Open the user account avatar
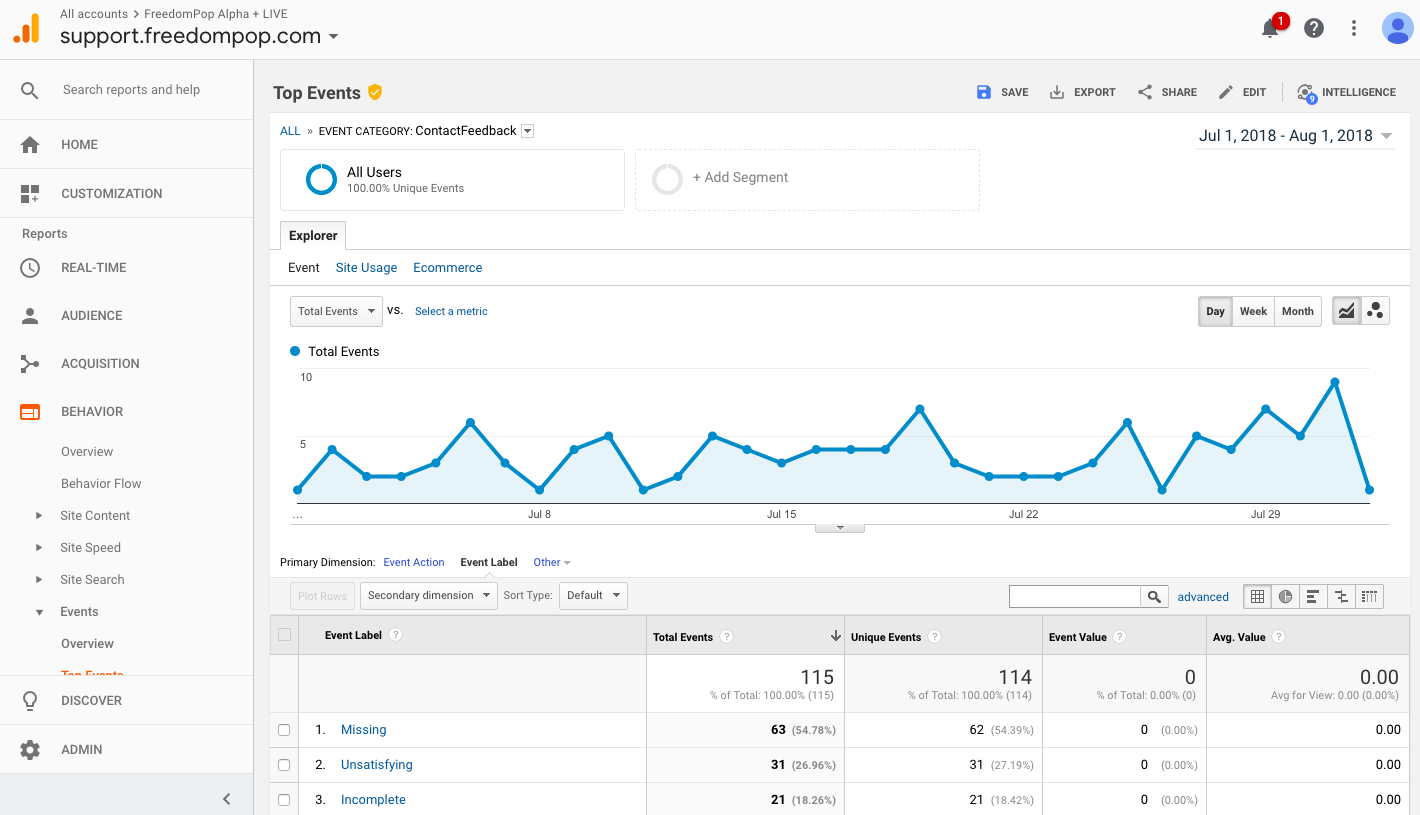The height and width of the screenshot is (815, 1420). tap(1397, 28)
